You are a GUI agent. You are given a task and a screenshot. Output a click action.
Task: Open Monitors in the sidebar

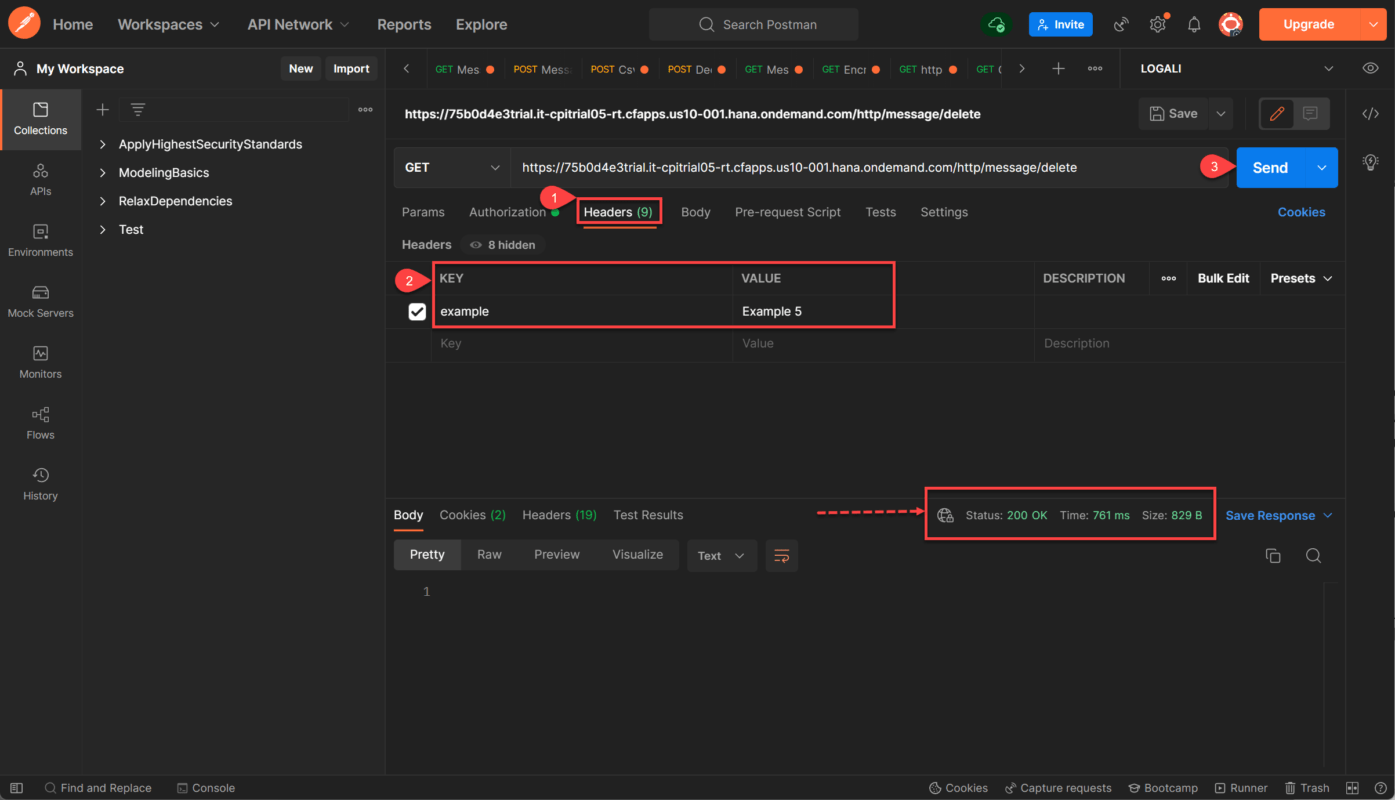(x=40, y=363)
